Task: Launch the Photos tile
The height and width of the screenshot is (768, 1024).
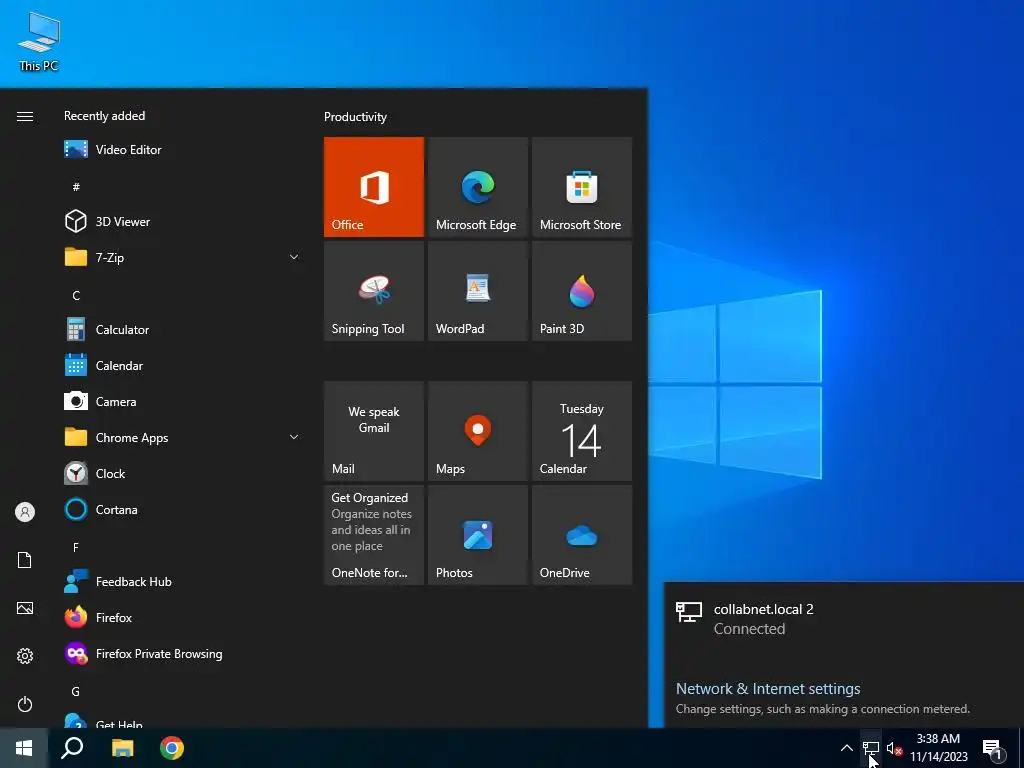Action: 477,535
